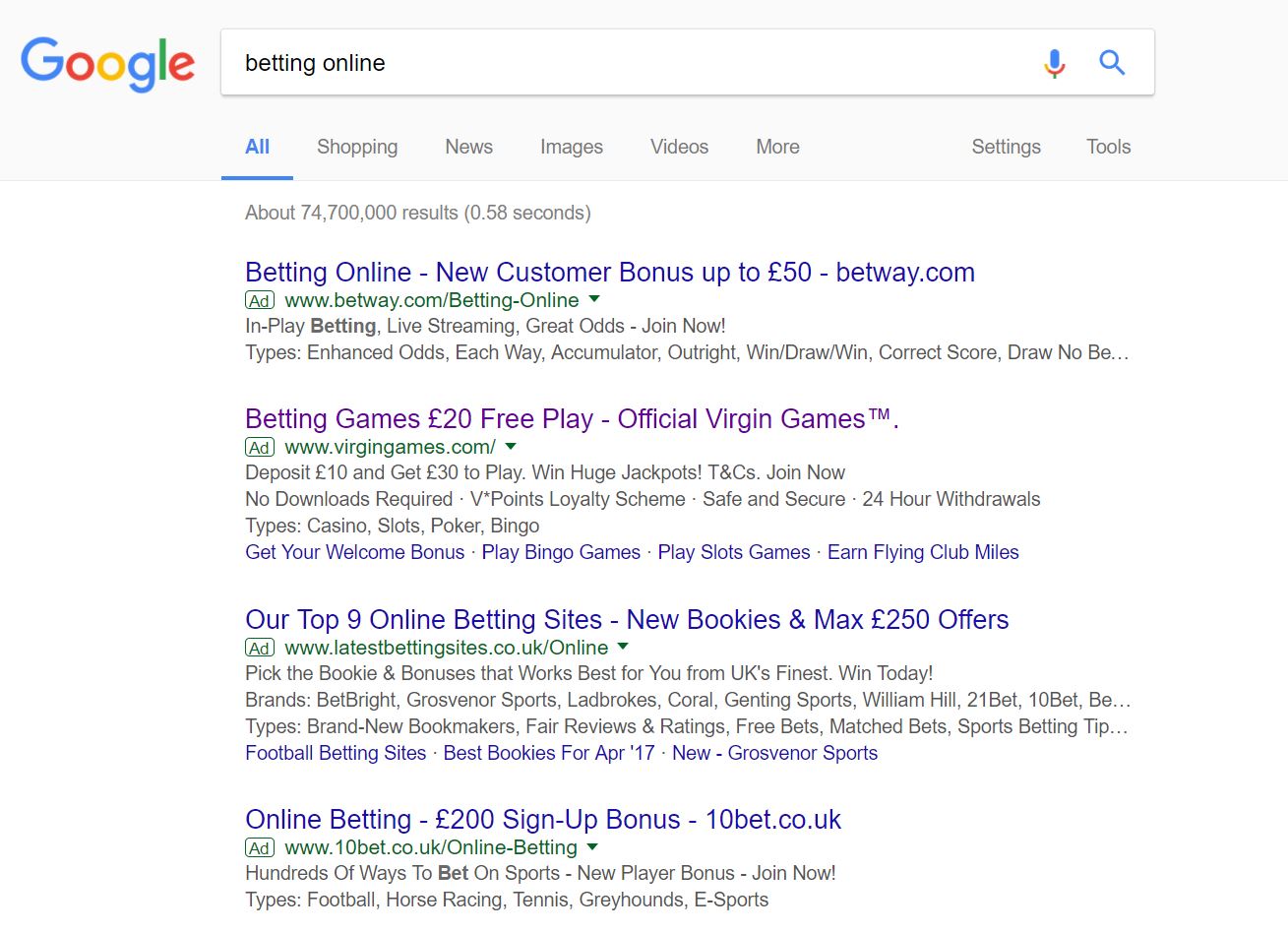Expand dropdown arrow next to virgingames.com URL
This screenshot has width=1288, height=933.
point(511,446)
